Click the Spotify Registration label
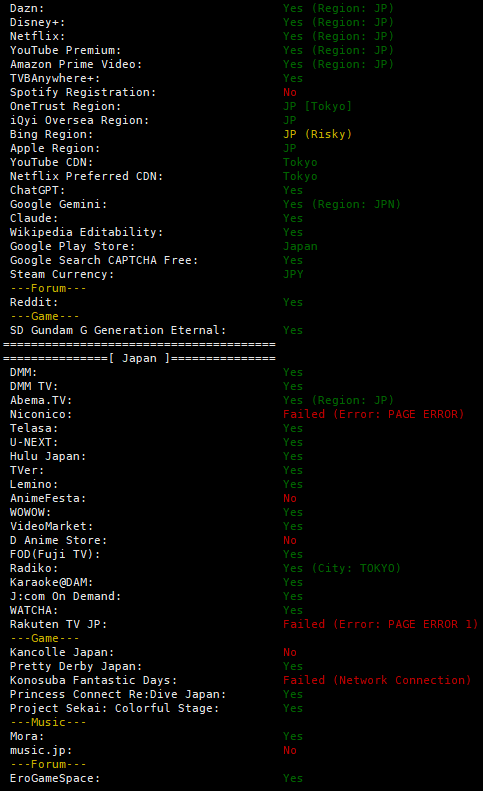The image size is (483, 791). click(x=83, y=93)
